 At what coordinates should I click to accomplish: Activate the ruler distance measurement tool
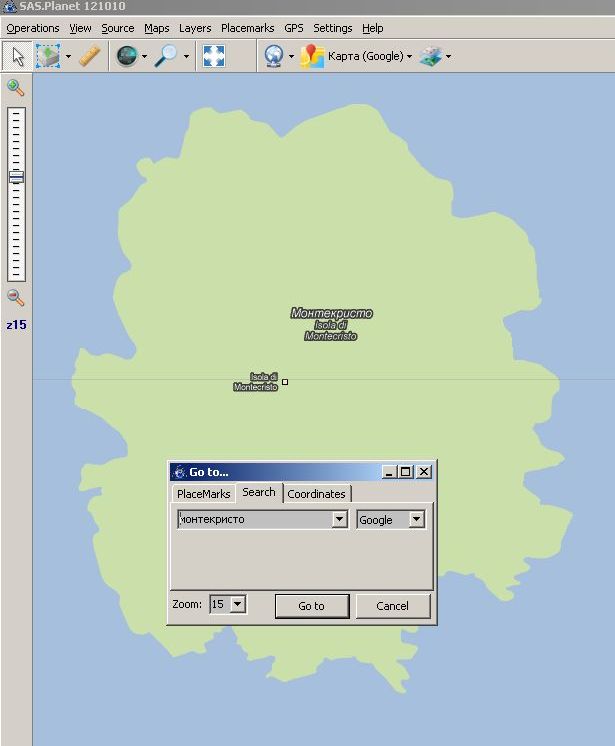[90, 57]
